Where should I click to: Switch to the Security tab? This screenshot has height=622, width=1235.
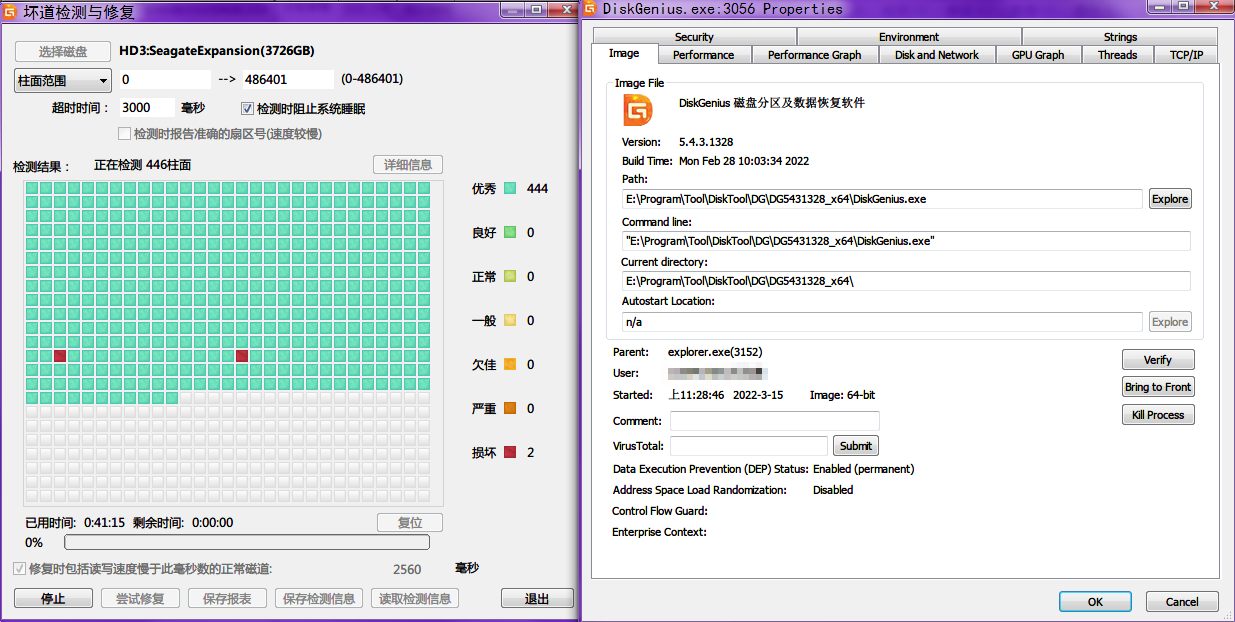click(x=694, y=37)
